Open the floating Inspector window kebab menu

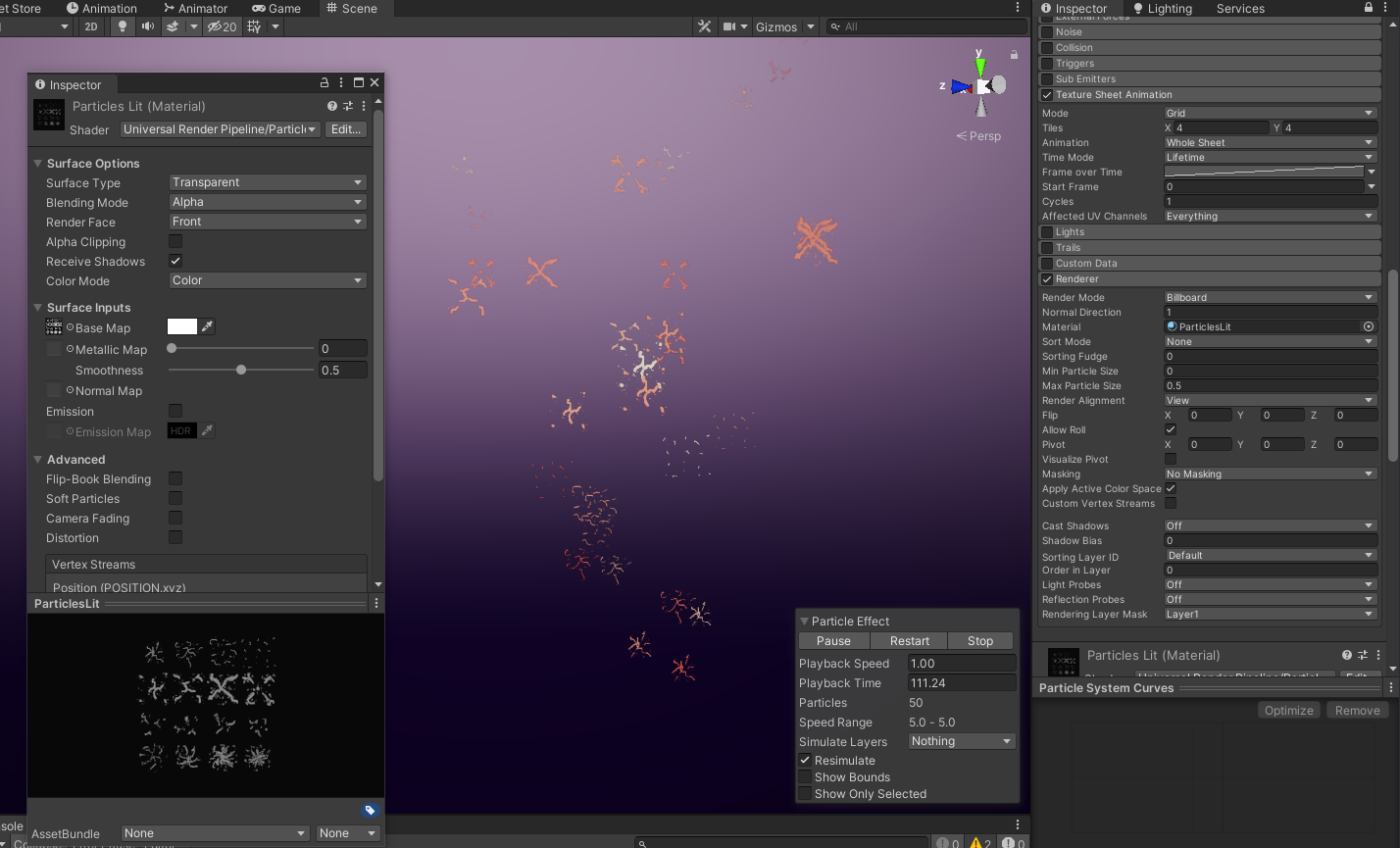point(341,83)
